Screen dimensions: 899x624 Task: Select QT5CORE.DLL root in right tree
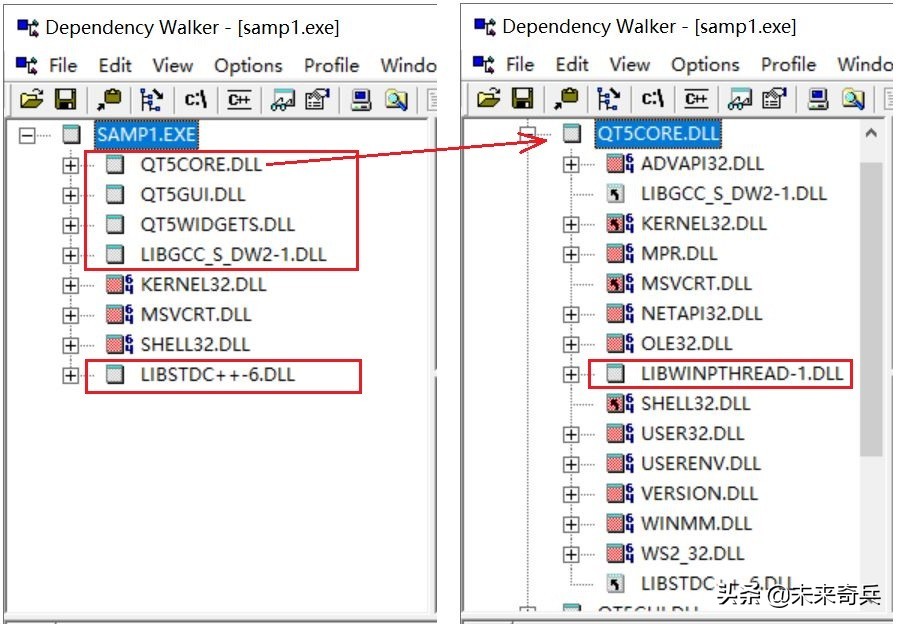(658, 134)
